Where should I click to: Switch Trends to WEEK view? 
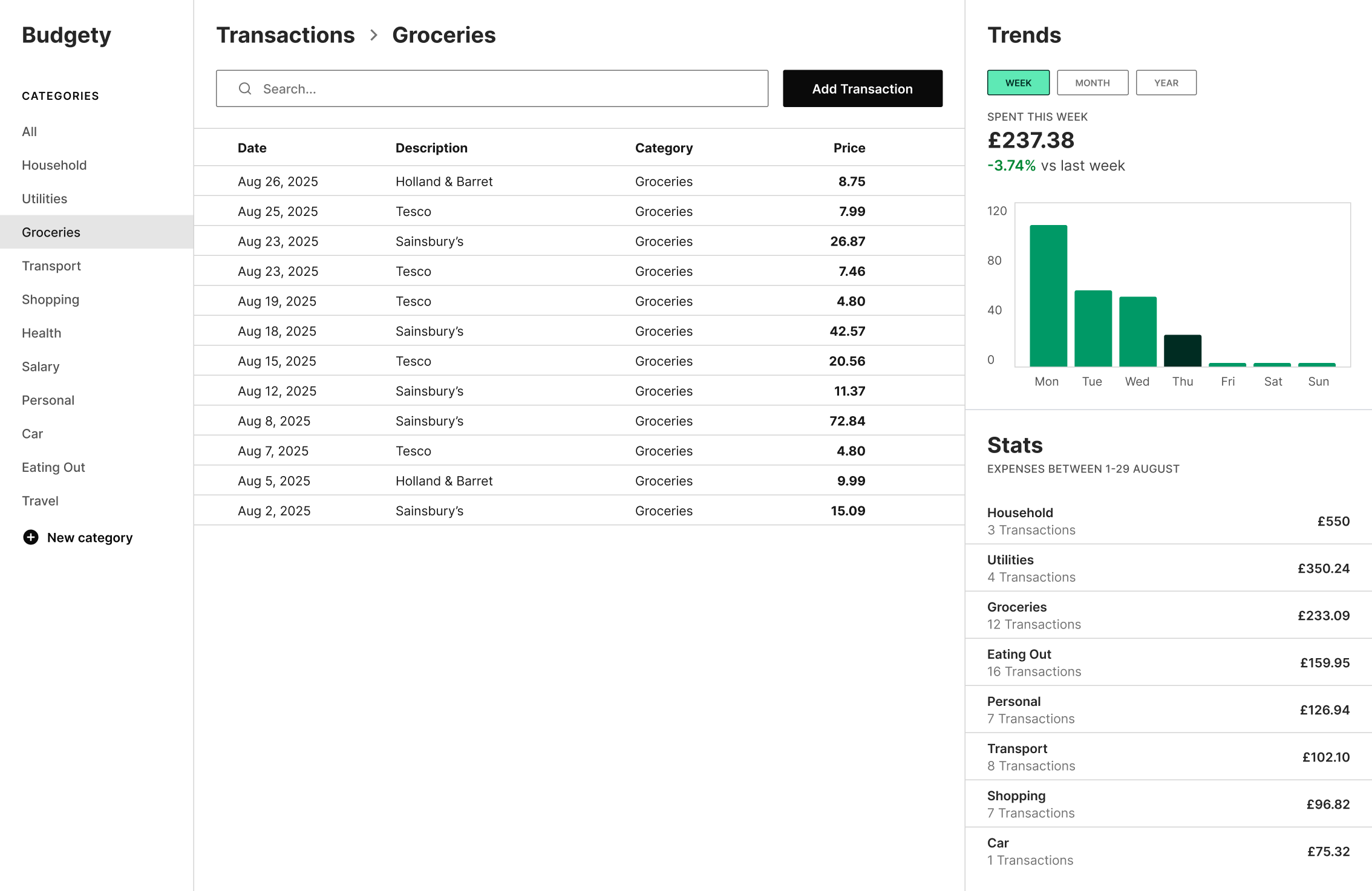click(1018, 82)
